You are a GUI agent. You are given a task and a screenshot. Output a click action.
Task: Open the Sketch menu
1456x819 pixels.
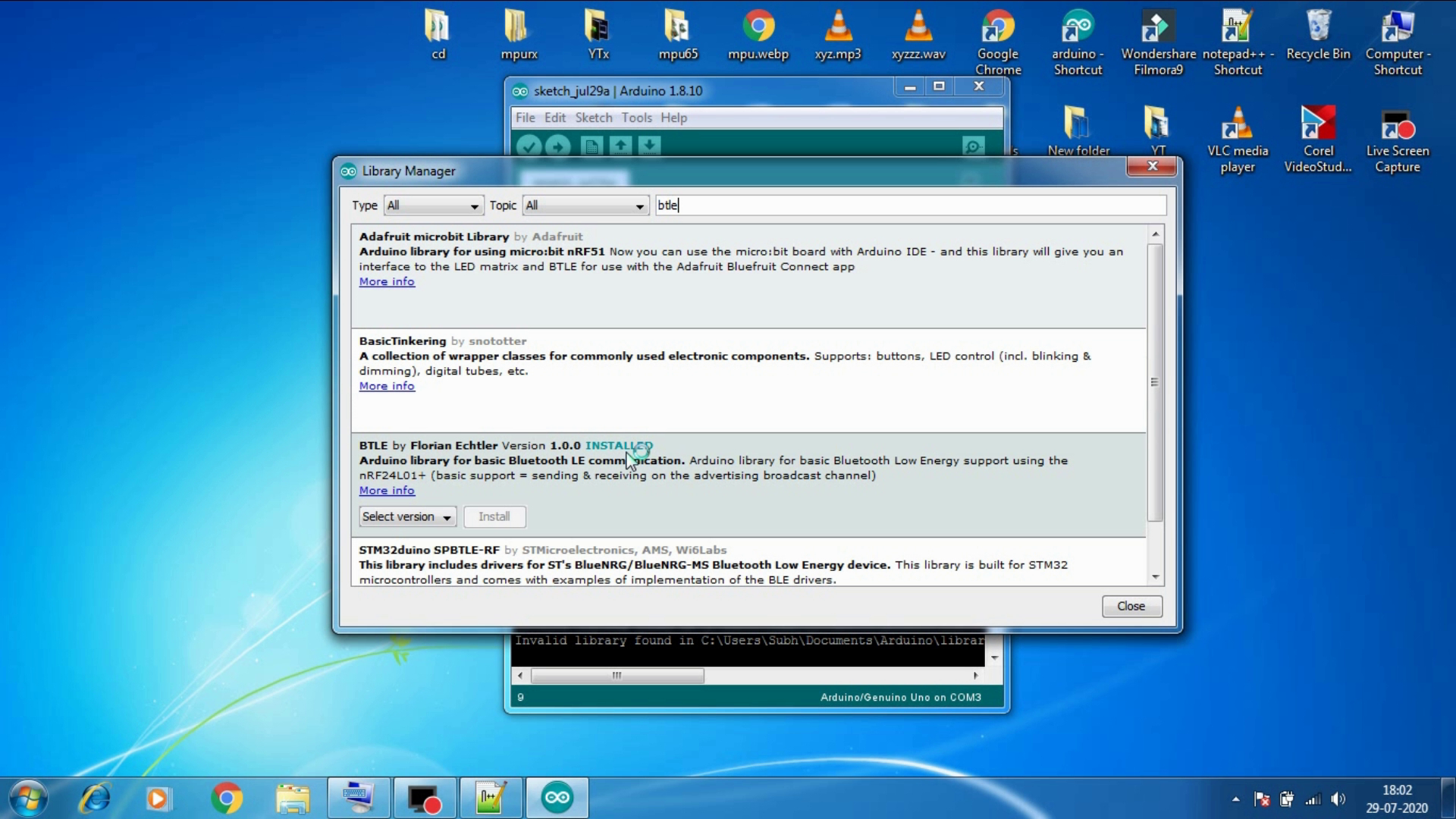point(593,118)
